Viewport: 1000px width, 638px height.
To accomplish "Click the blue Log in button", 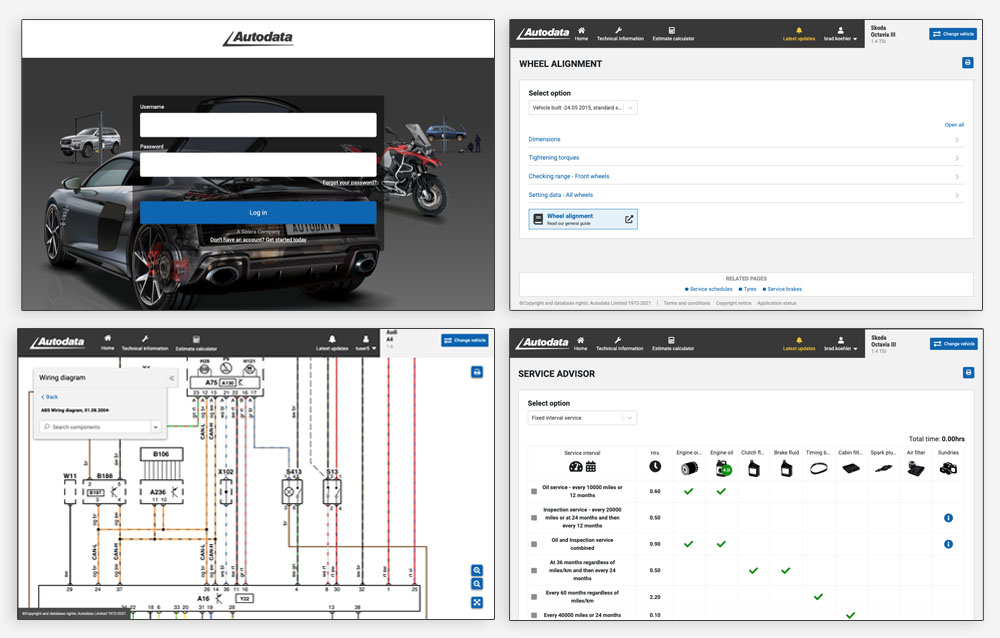I will point(258,212).
